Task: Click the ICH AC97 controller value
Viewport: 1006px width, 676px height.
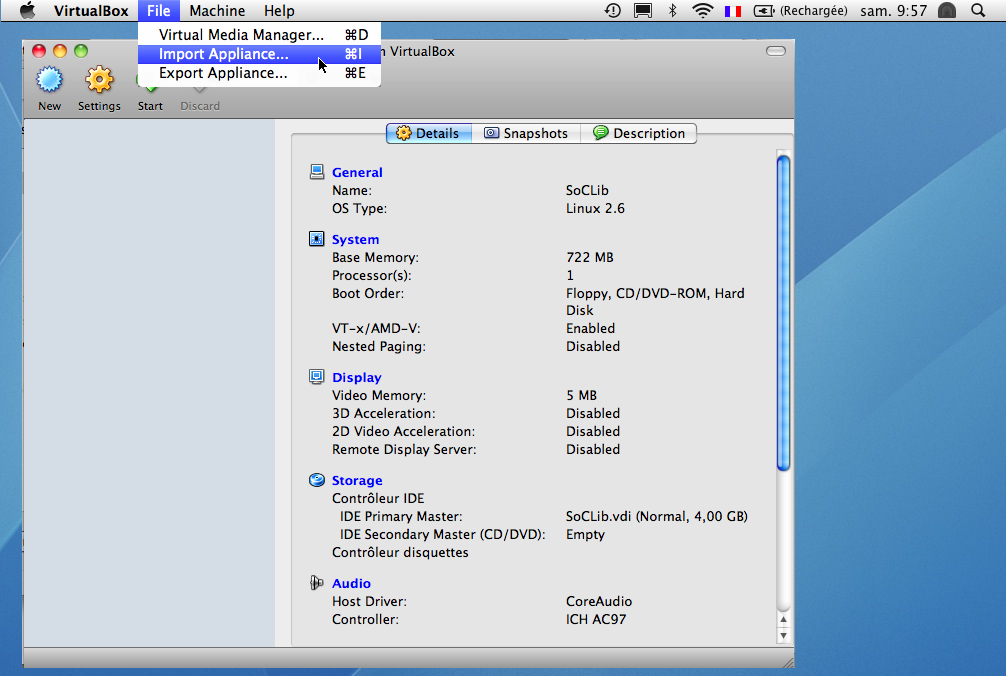Action: click(595, 619)
